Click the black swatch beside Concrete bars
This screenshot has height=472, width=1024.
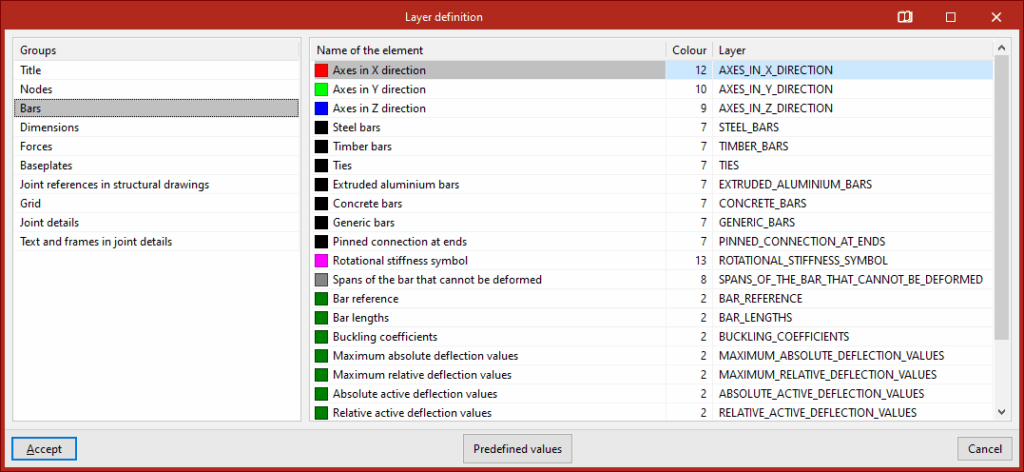[321, 204]
